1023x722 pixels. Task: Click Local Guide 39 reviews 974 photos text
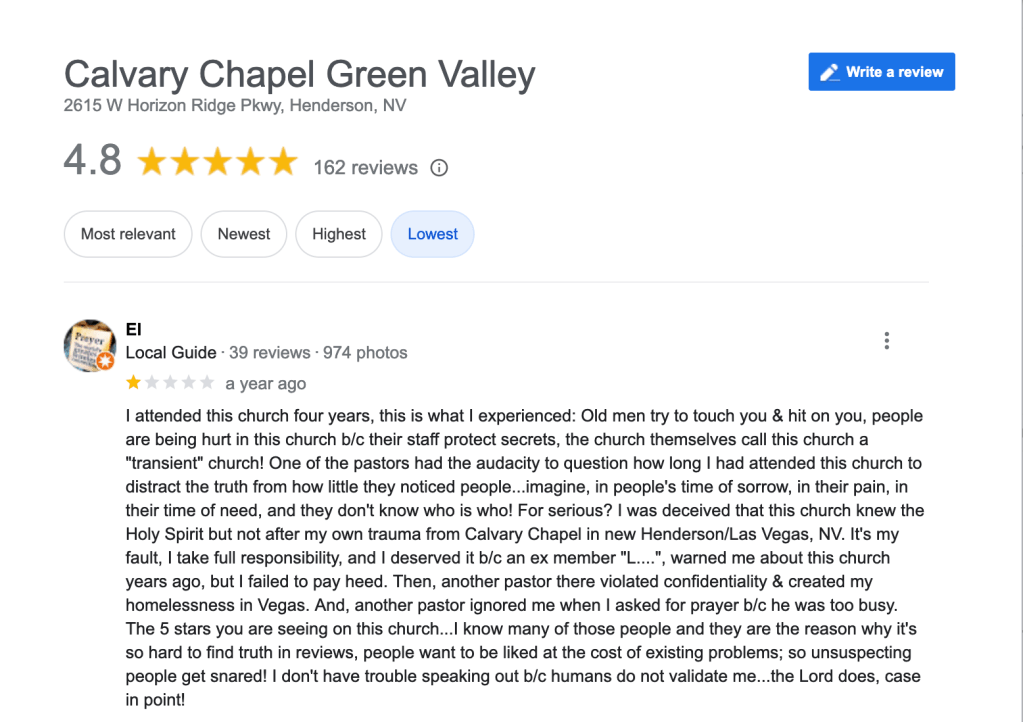point(266,352)
